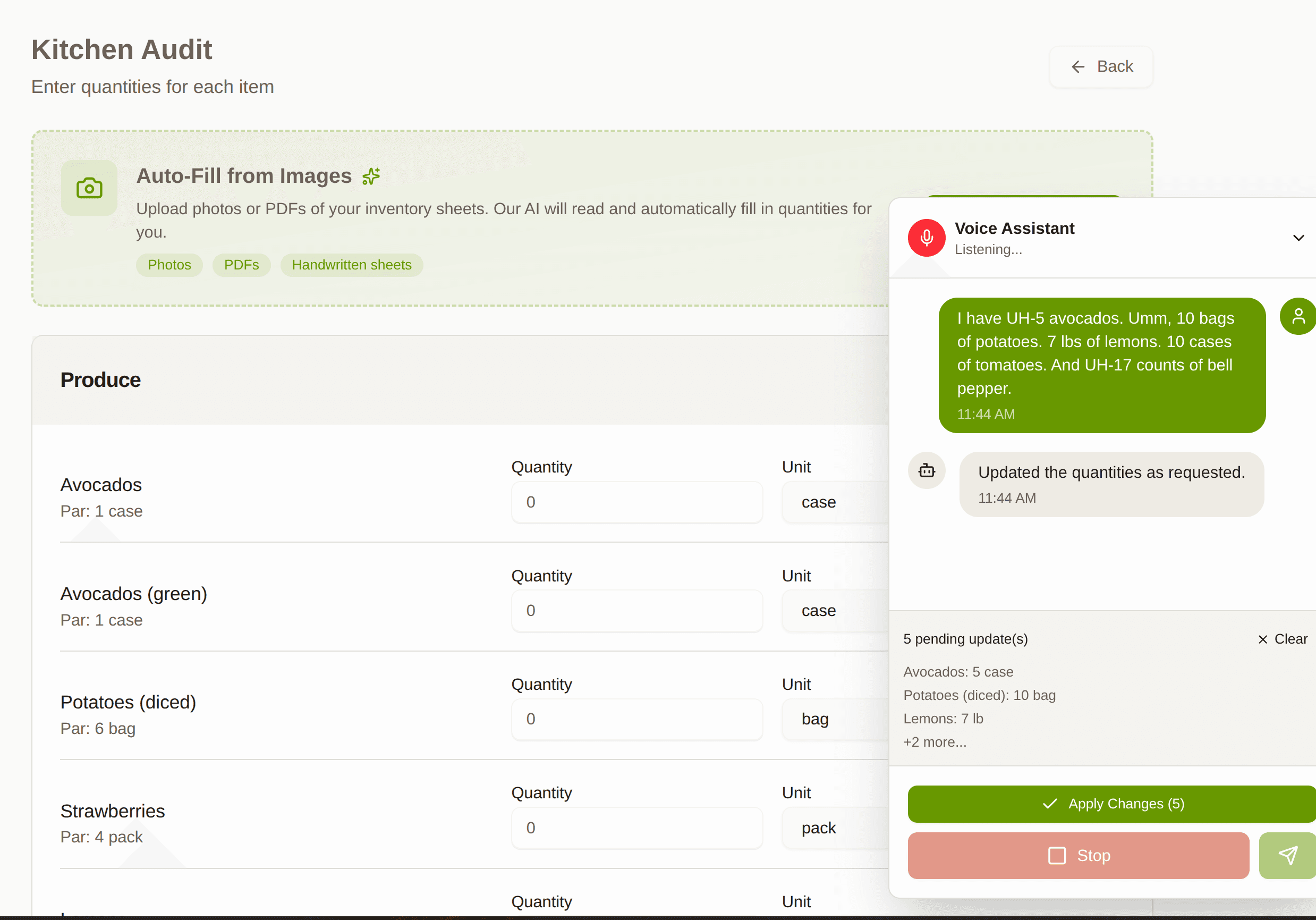Click the back arrow inside the Back button
The height and width of the screenshot is (920, 1316).
click(x=1078, y=66)
